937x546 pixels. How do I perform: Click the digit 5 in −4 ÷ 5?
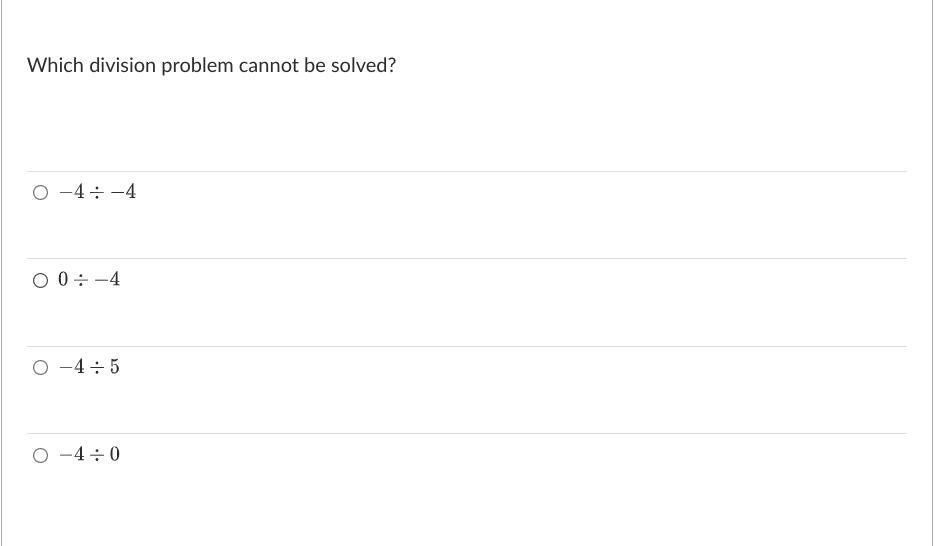[x=114, y=367]
